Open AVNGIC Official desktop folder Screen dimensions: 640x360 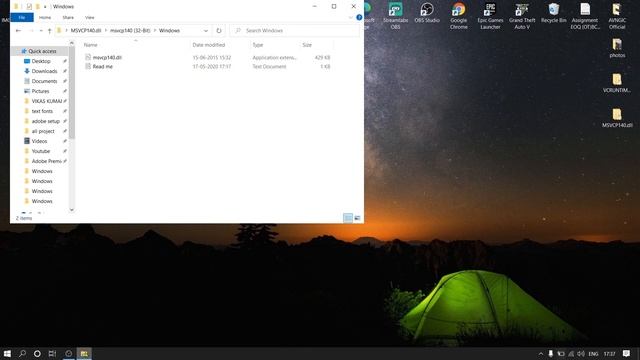click(617, 16)
